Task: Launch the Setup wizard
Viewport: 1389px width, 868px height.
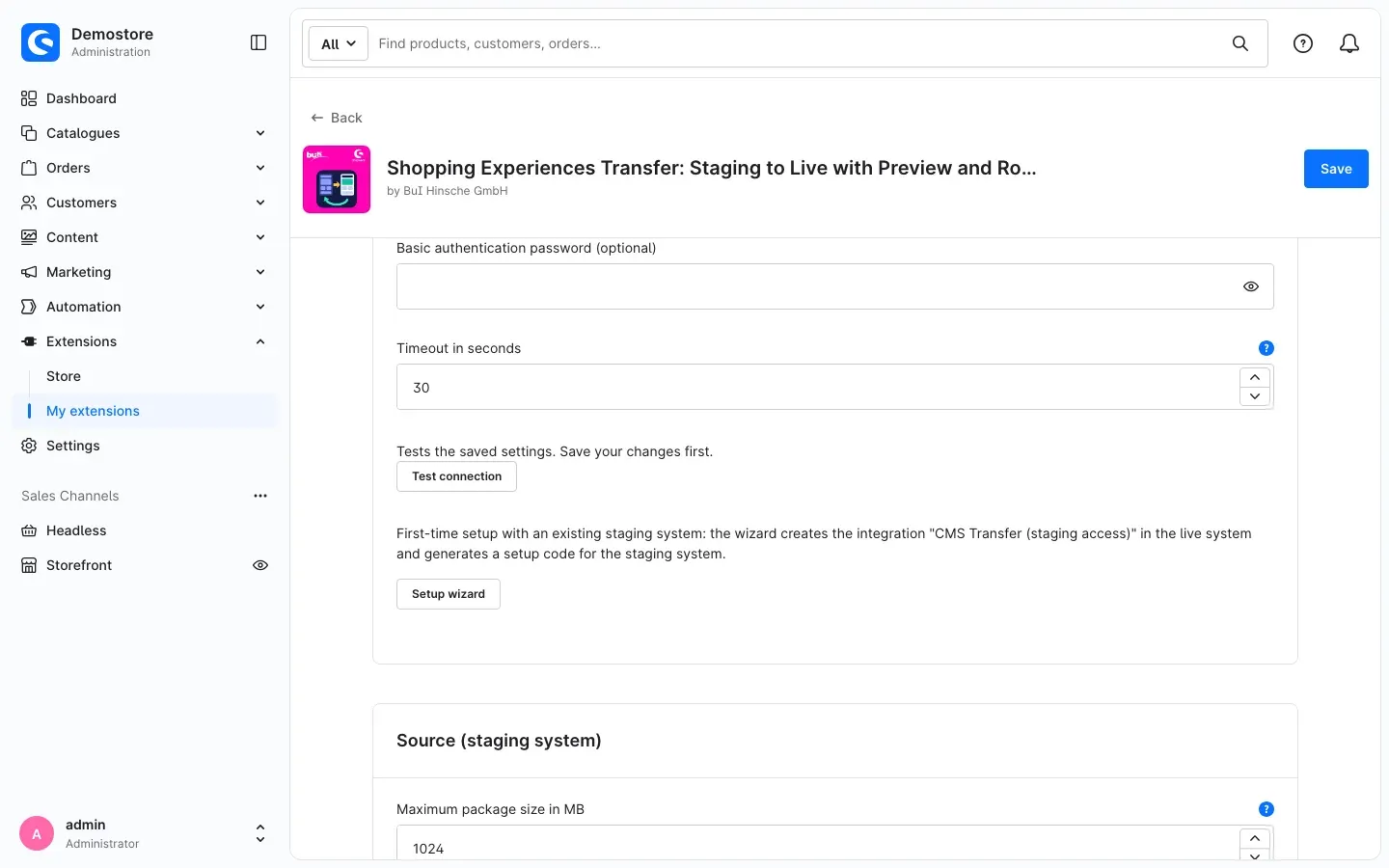Action: tap(449, 594)
